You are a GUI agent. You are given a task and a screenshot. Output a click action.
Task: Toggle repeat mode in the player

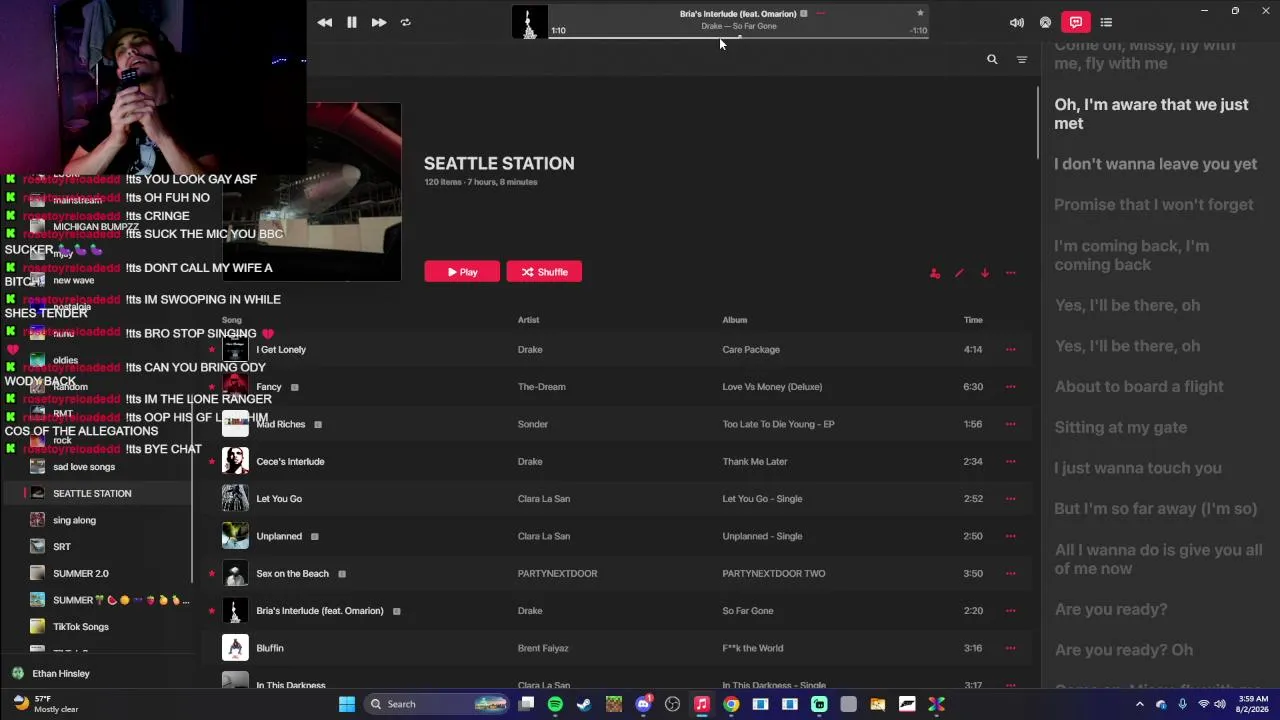(406, 22)
